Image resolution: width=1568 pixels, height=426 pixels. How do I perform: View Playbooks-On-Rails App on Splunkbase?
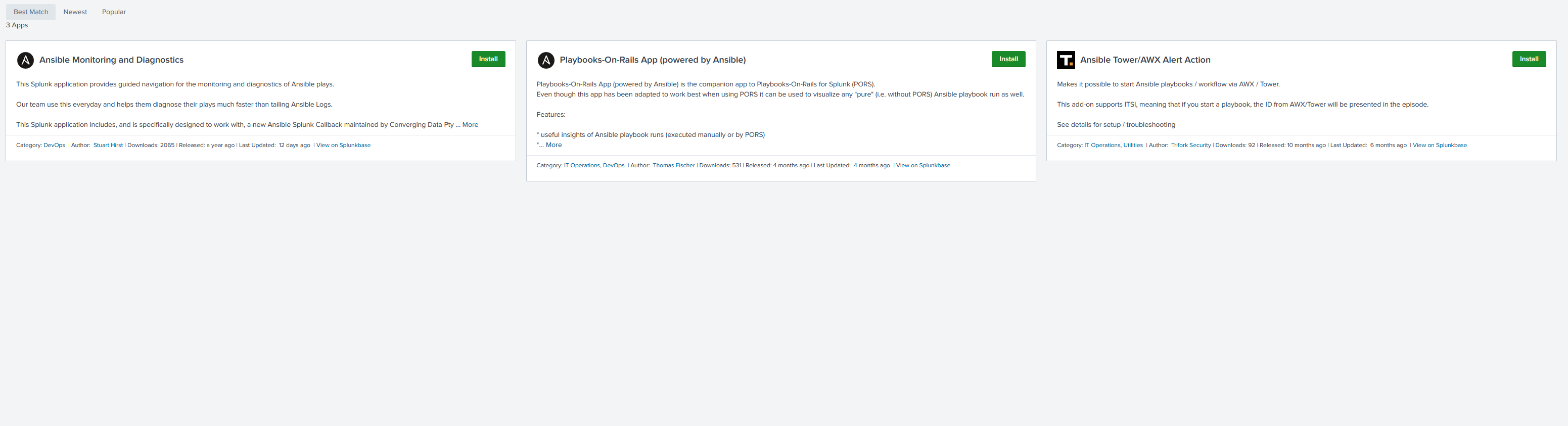click(x=923, y=166)
